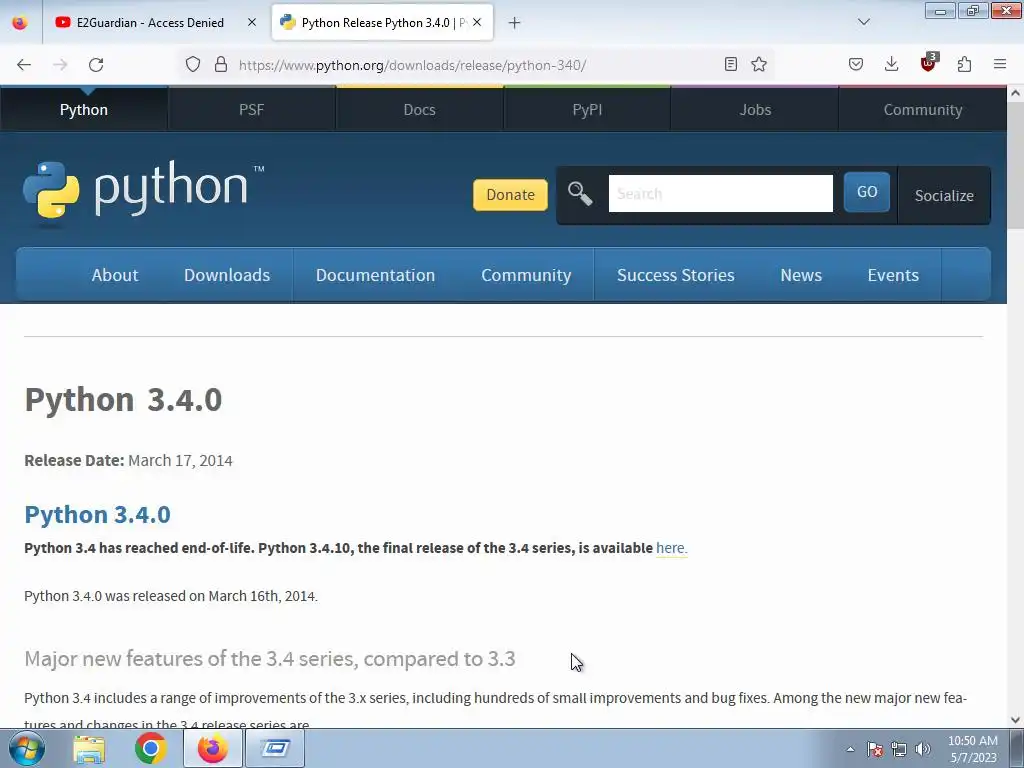Click the taskbar clock showing 10:50 AM
The image size is (1024, 768).
pyautogui.click(x=972, y=749)
